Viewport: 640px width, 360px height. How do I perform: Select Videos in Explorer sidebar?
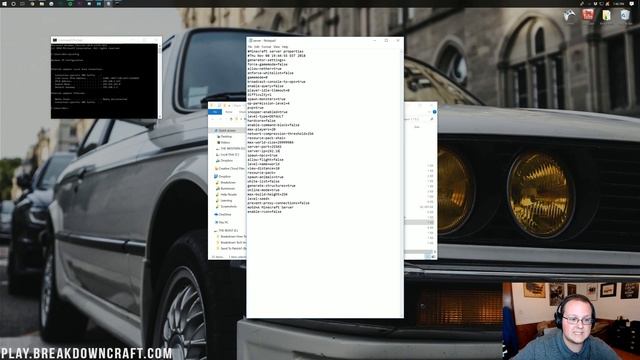point(225,142)
